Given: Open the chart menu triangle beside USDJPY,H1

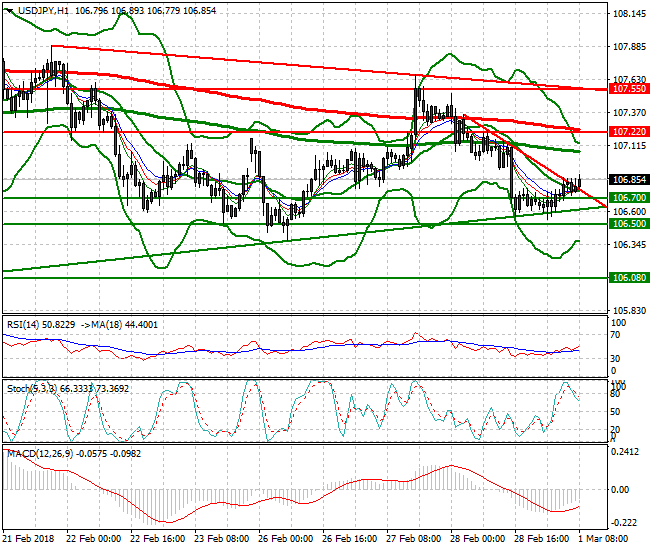Looking at the screenshot, I should 10,11.
